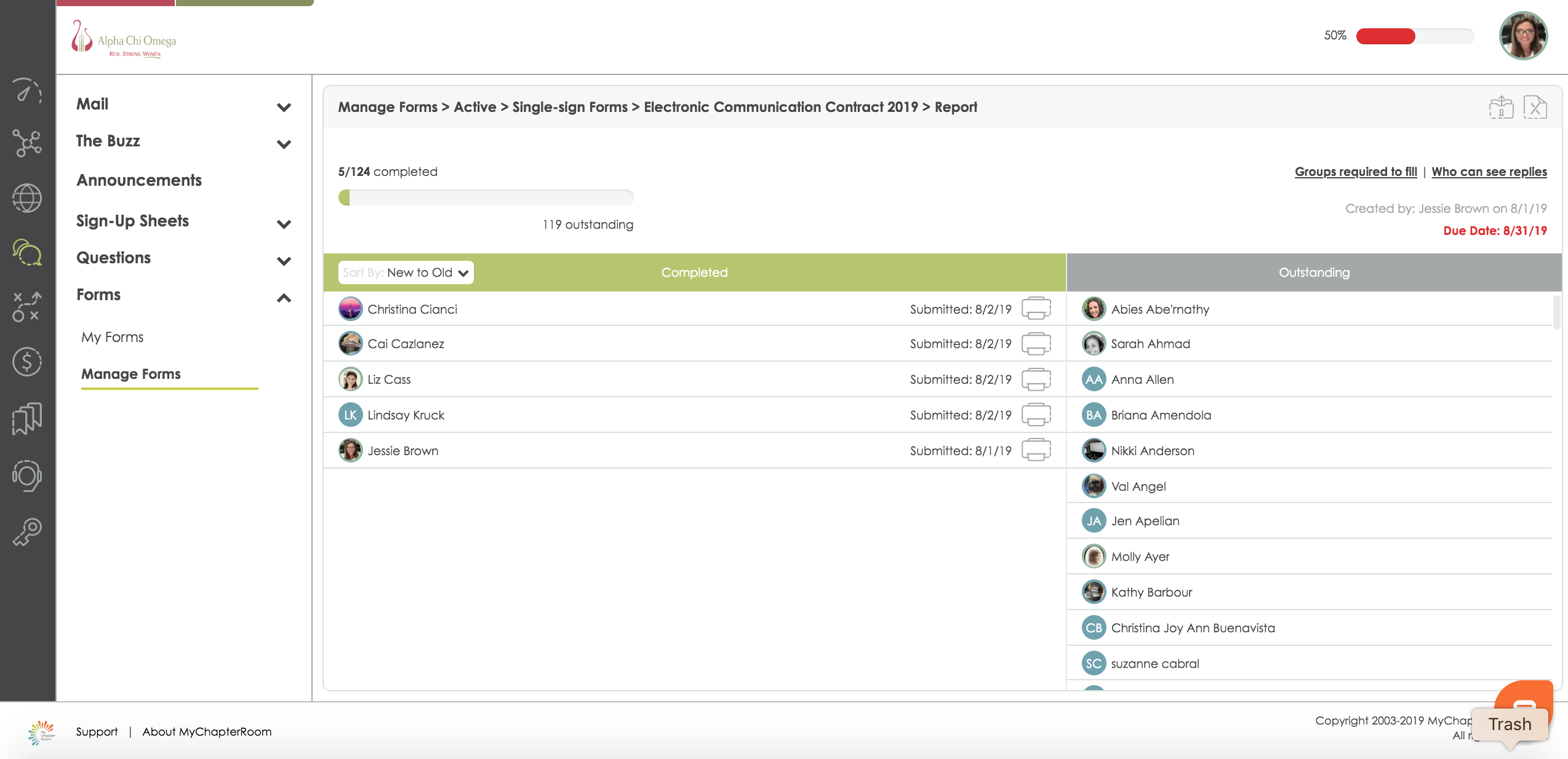Viewport: 1568px width, 759px height.
Task: Click the Excel export icon
Action: [1534, 108]
